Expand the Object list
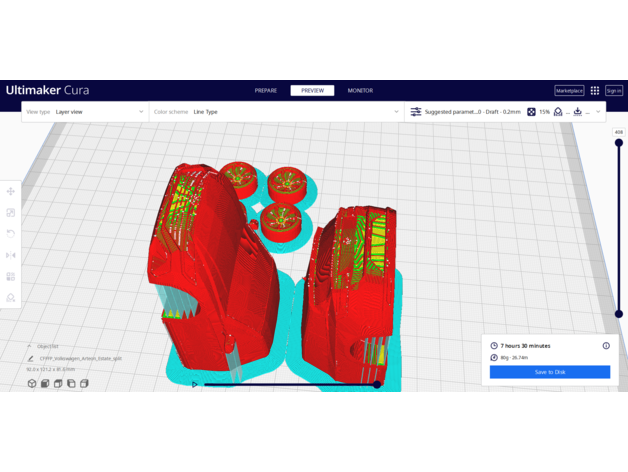This screenshot has height=472, width=628. point(30,346)
